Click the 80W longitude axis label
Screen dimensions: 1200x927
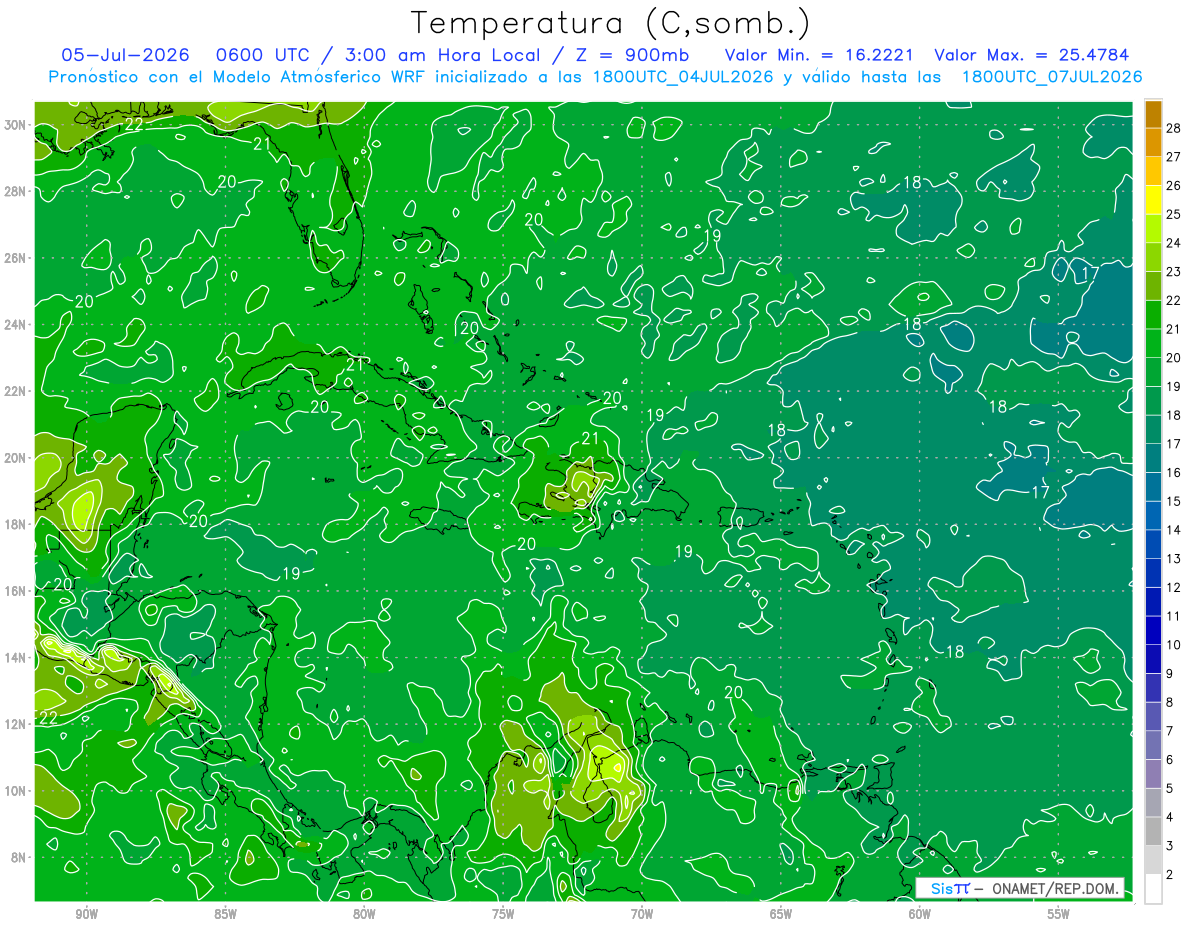tap(364, 914)
